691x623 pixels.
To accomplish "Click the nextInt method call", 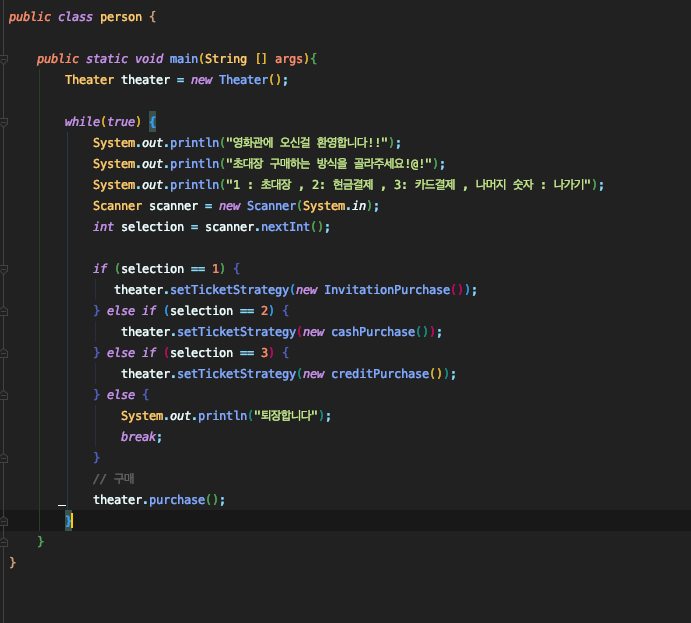I will tap(286, 227).
